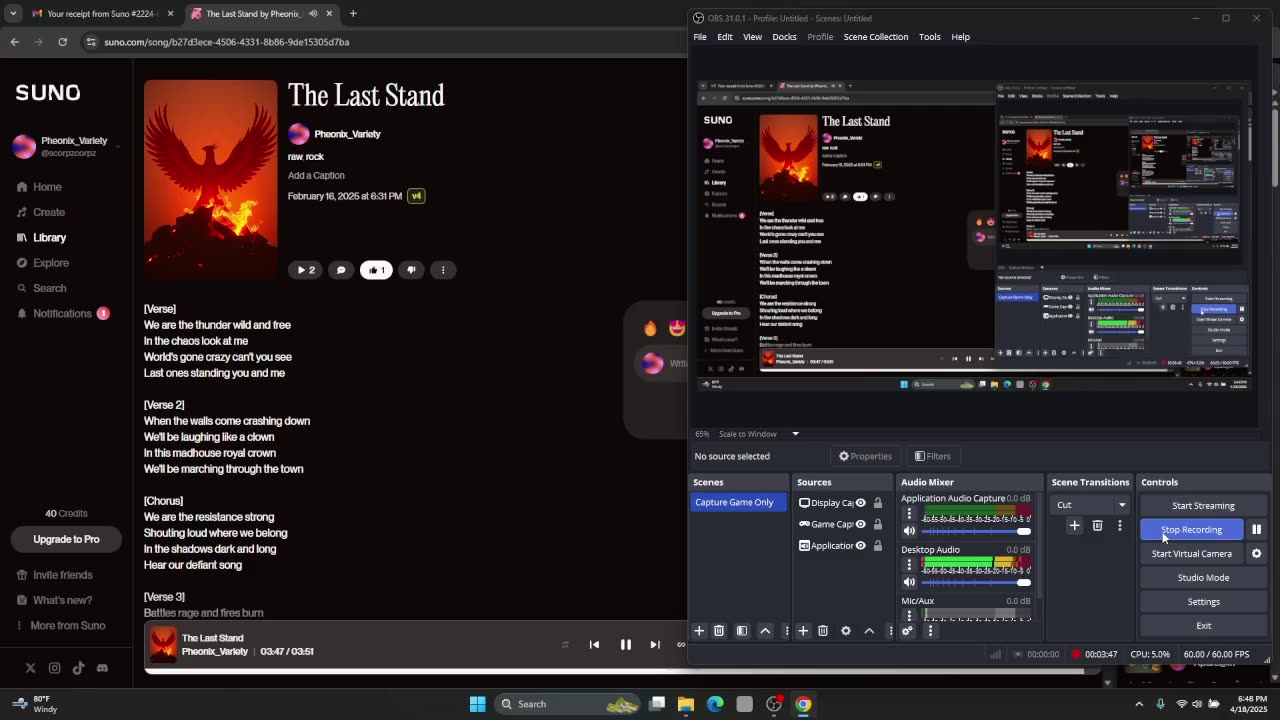Add a new source in Sources panel
The width and height of the screenshot is (1280, 720).
(x=803, y=631)
